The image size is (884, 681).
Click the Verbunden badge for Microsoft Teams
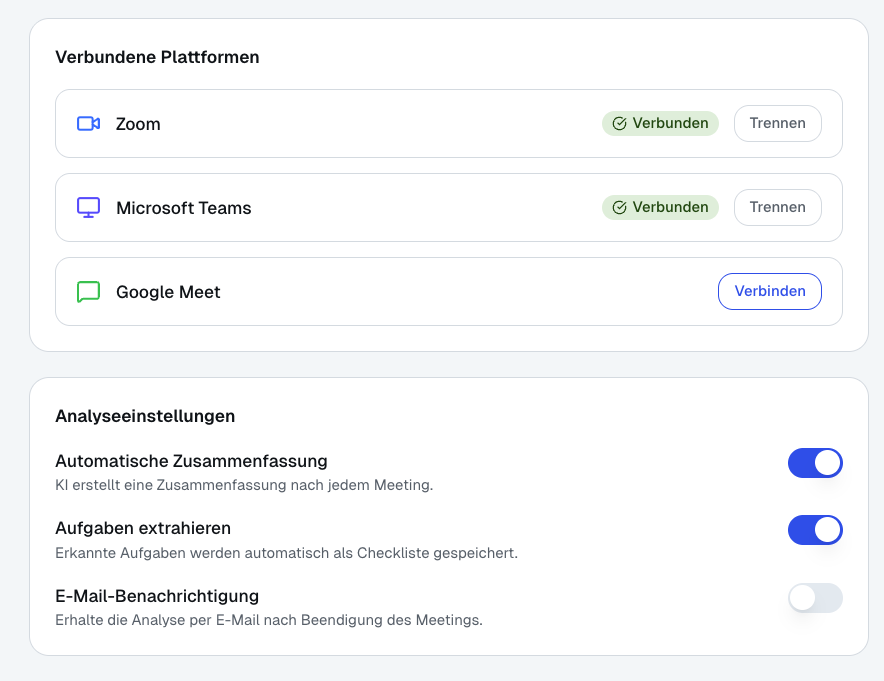(660, 207)
